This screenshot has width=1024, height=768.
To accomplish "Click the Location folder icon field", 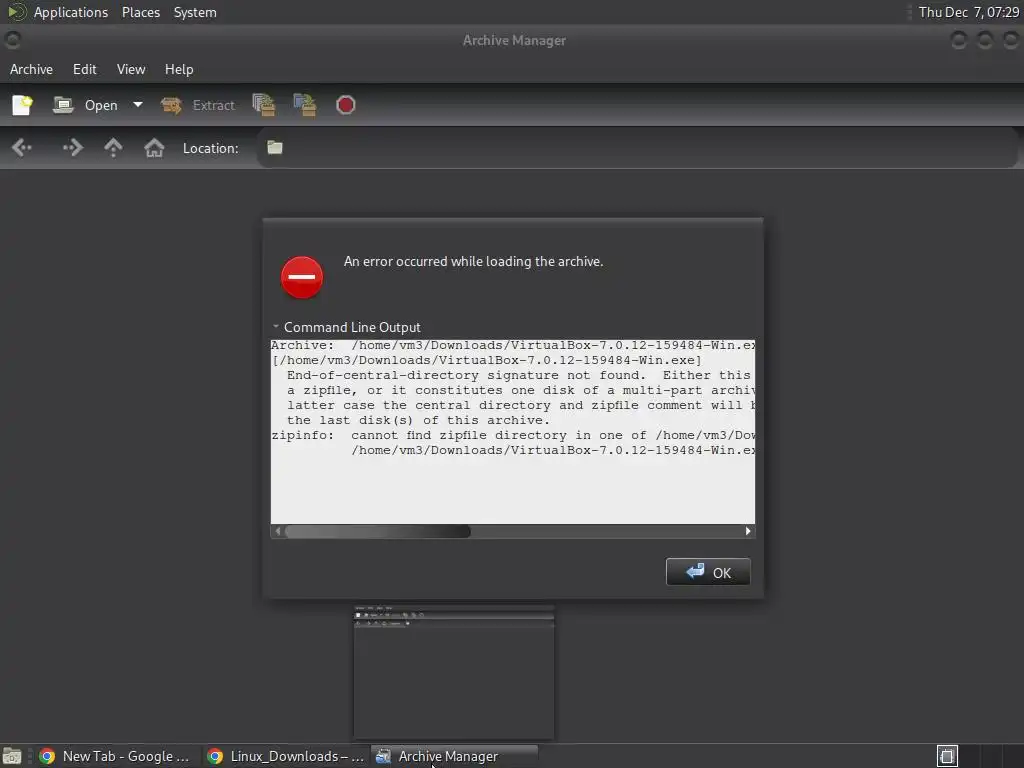I will coord(274,148).
